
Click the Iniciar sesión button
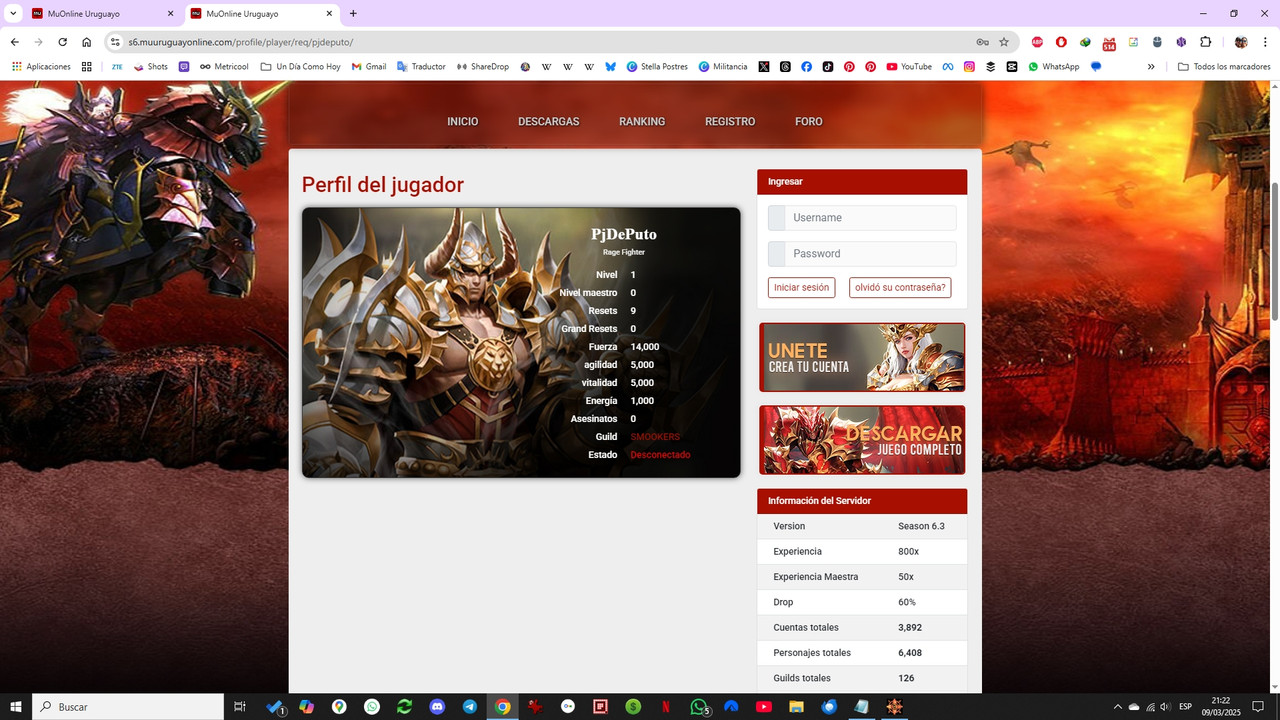801,288
